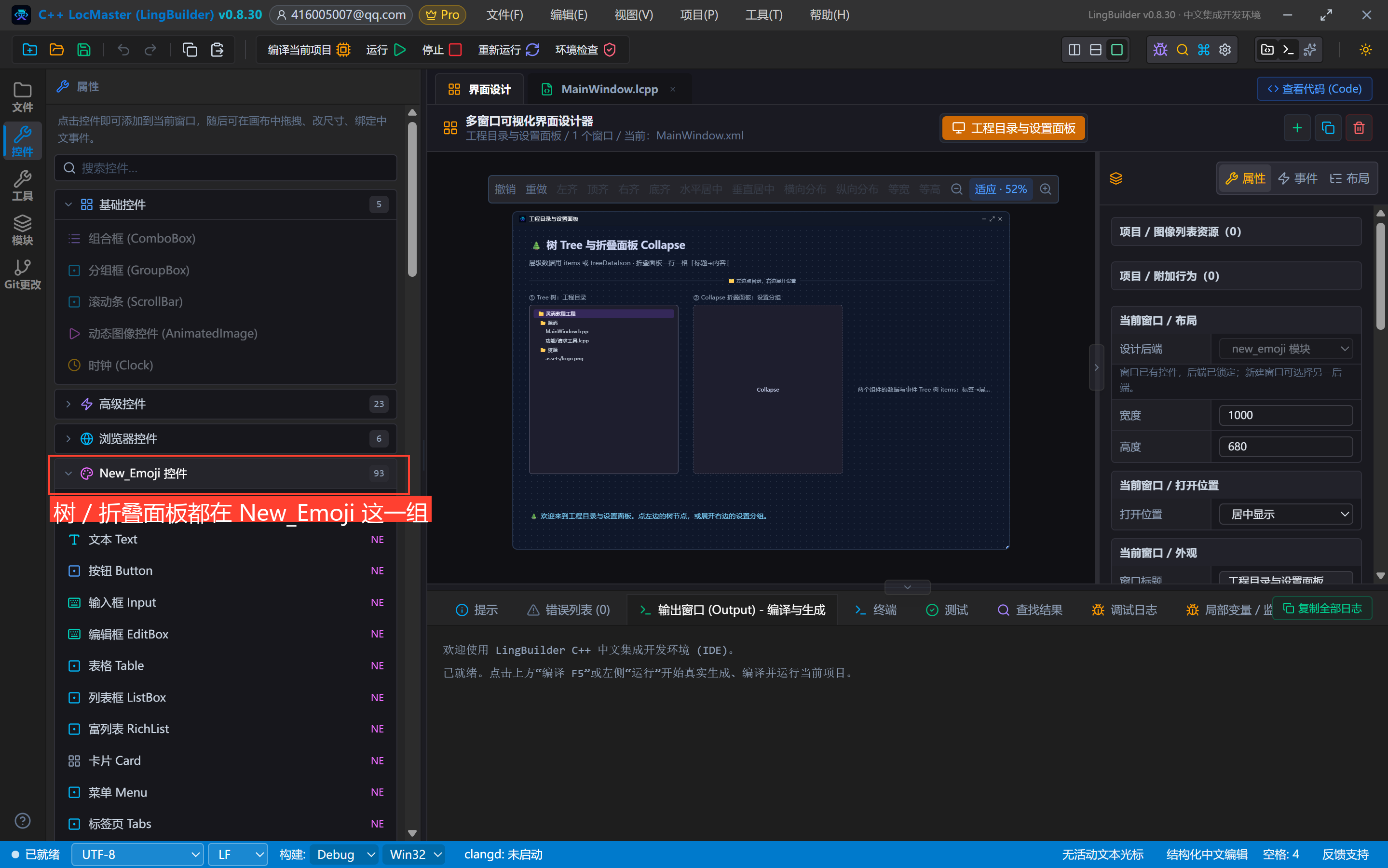This screenshot has height=868, width=1388.
Task: Open the Debug build configuration dropdown
Action: click(x=344, y=854)
